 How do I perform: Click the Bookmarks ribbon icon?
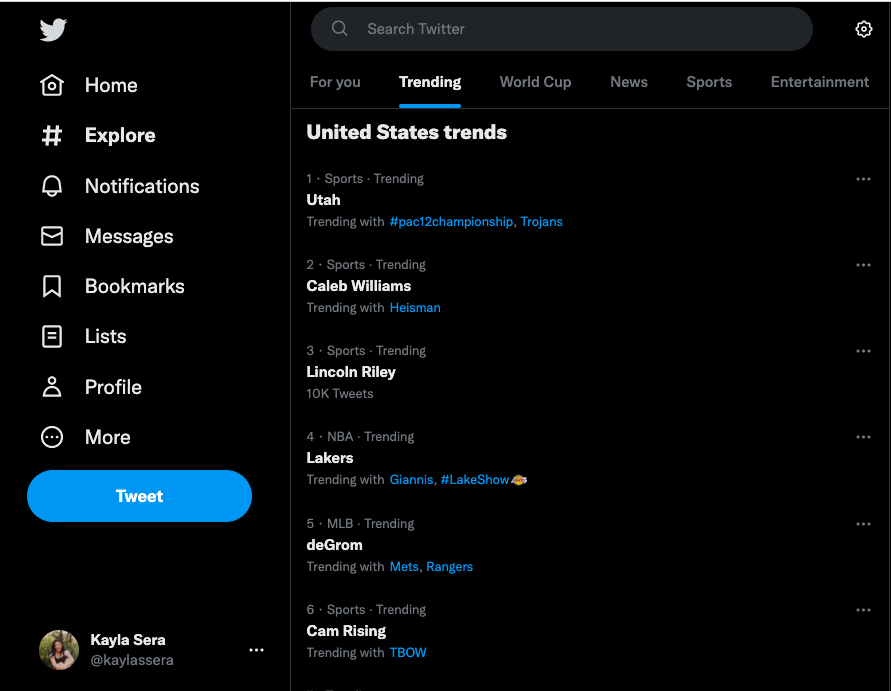click(x=52, y=286)
